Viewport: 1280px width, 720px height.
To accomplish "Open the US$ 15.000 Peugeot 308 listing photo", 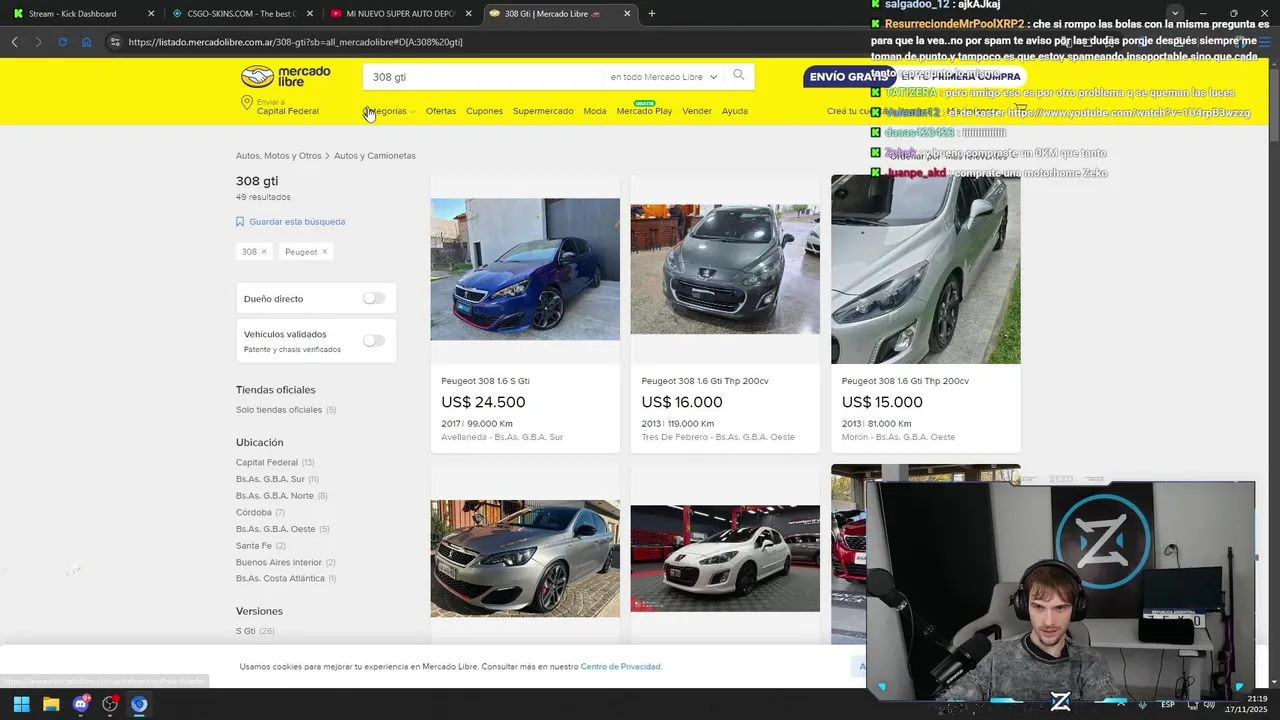I will (926, 269).
